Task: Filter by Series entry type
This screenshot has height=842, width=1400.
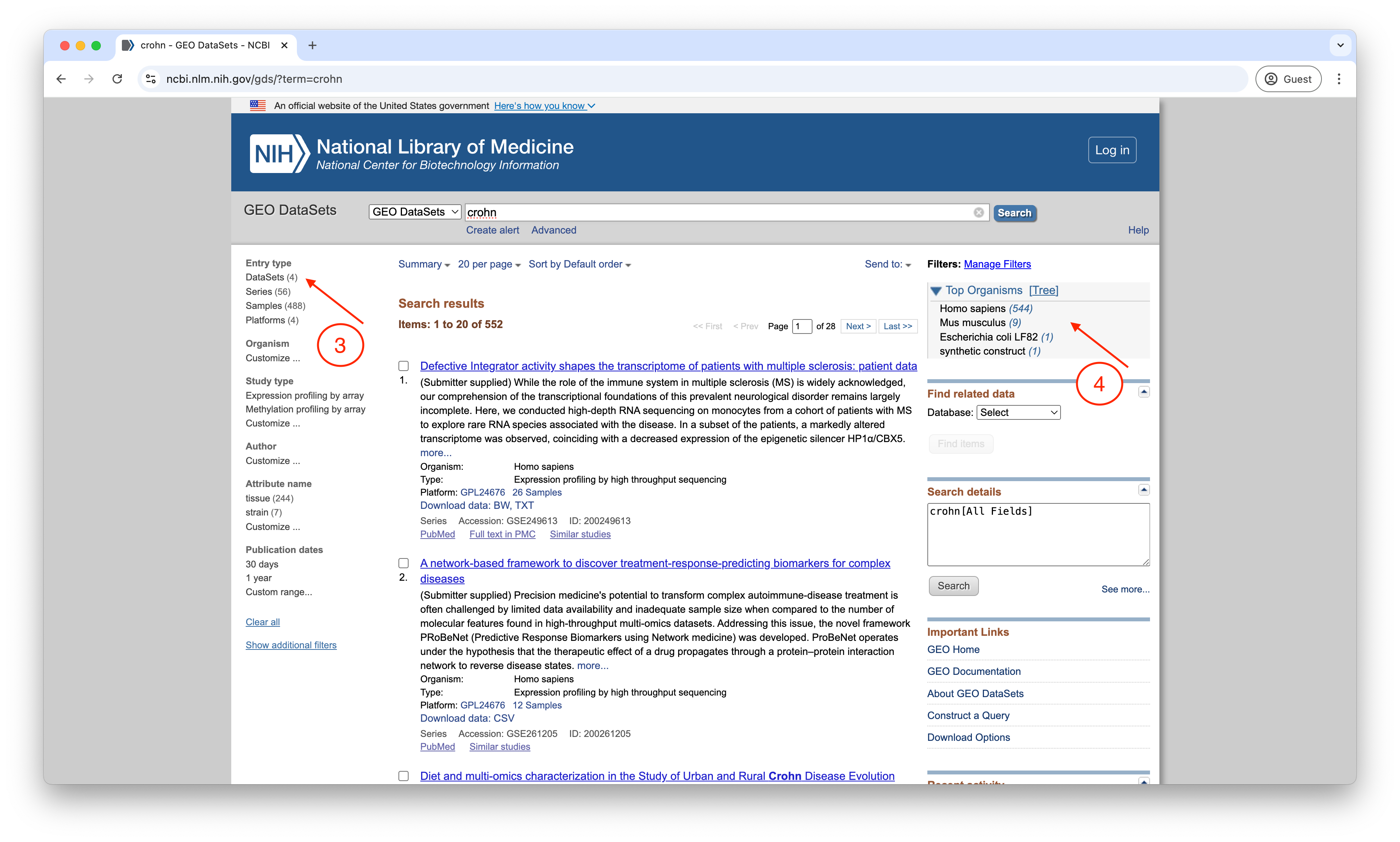Action: pyautogui.click(x=268, y=292)
